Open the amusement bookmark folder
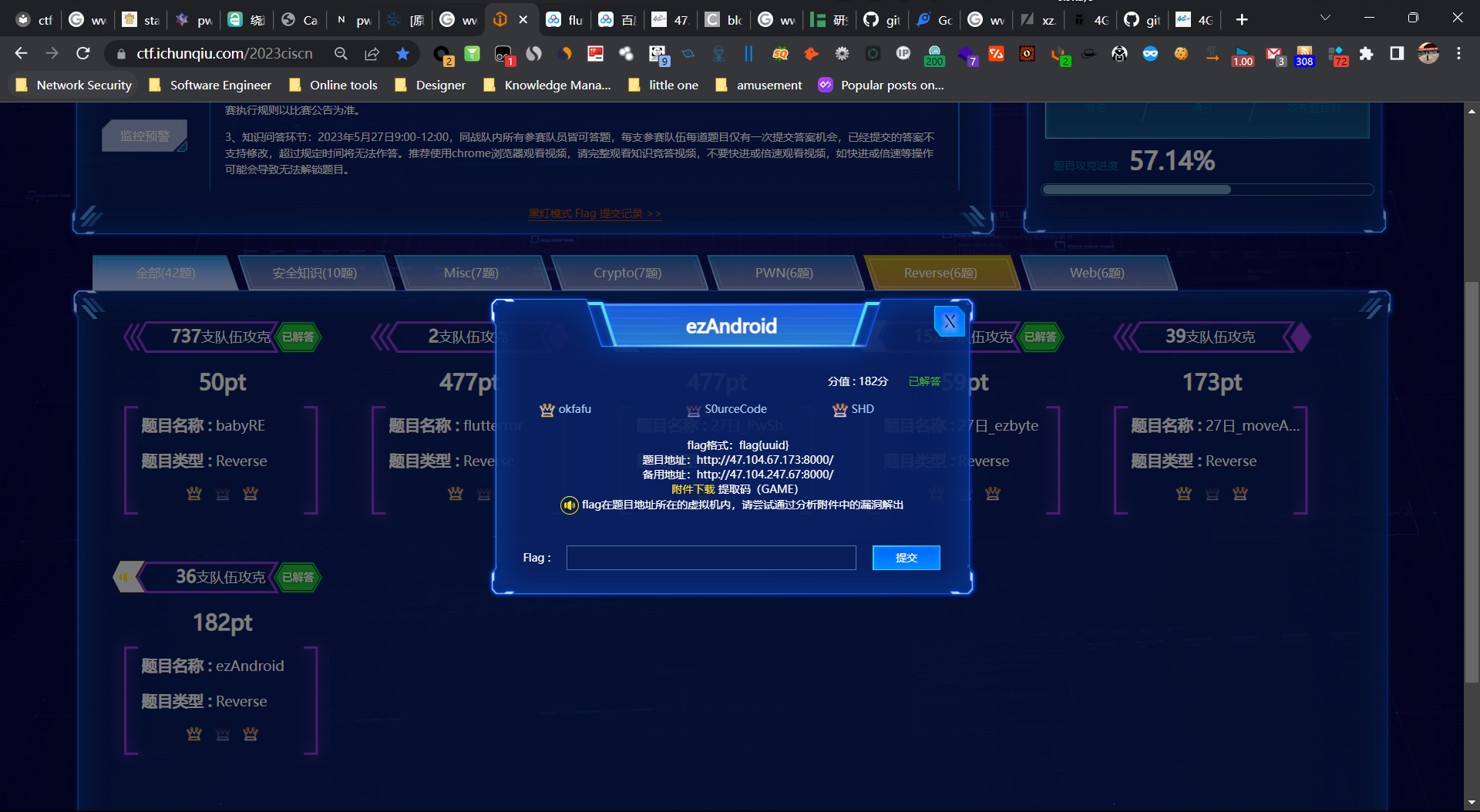 pyautogui.click(x=759, y=85)
